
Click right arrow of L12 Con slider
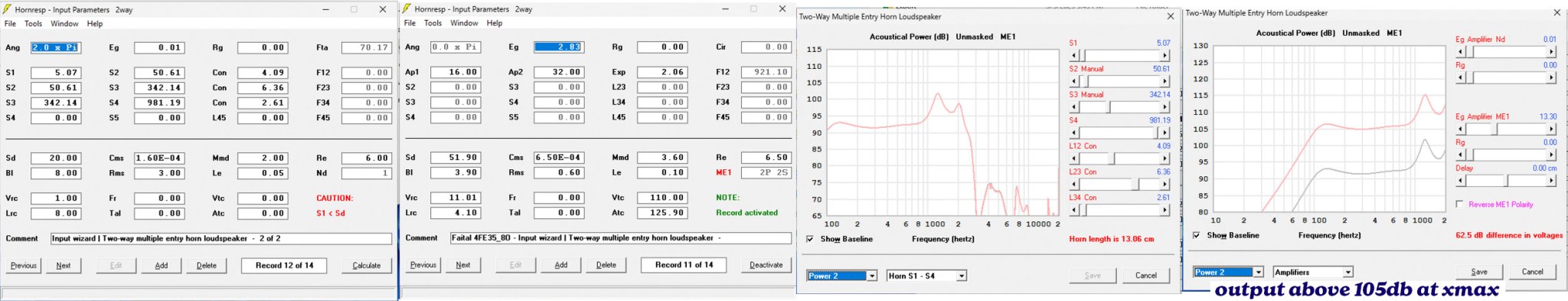[x=1165, y=159]
